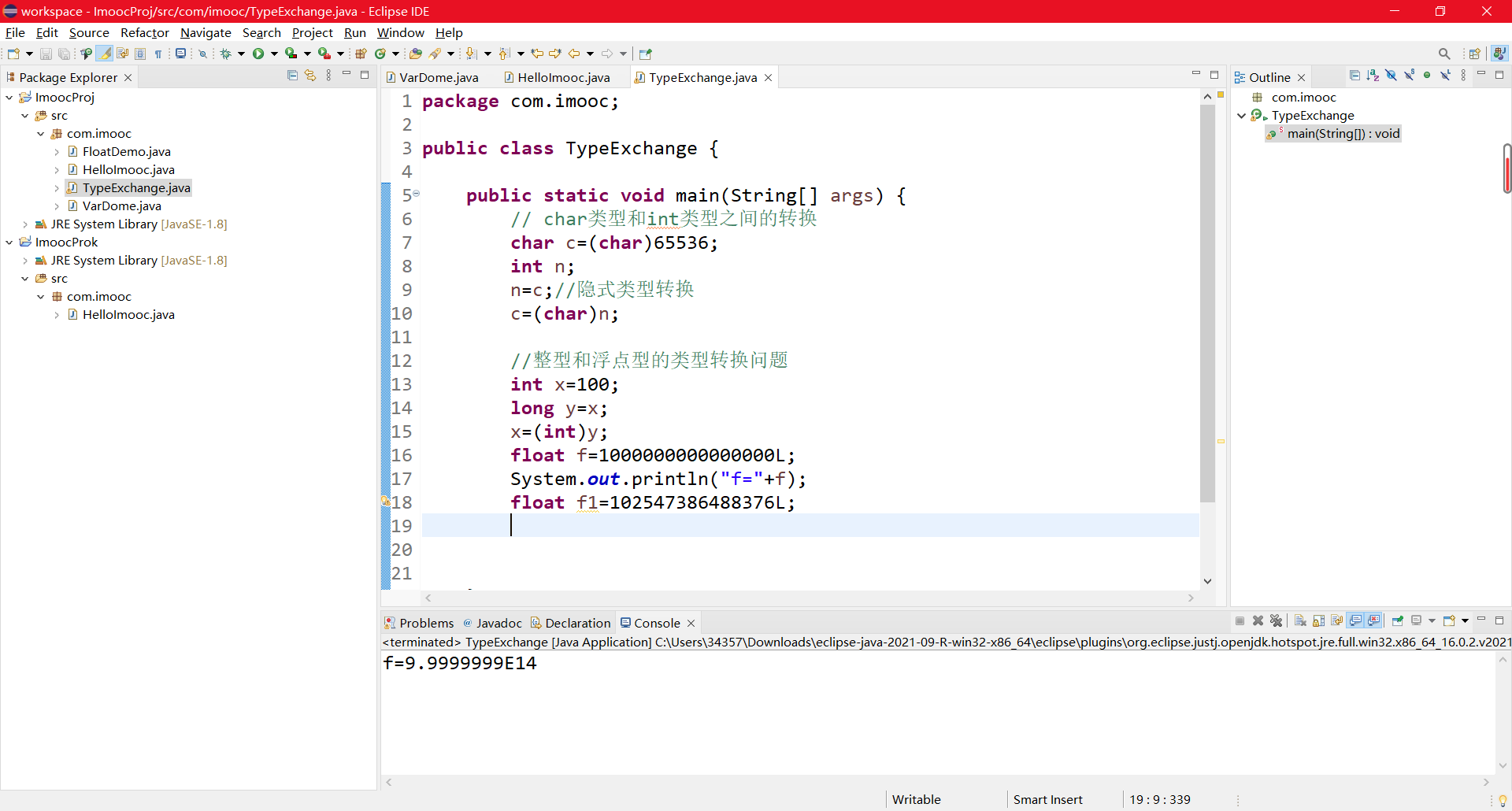Switch to the VarDome.java editor tab
1512x811 pixels.
(433, 77)
